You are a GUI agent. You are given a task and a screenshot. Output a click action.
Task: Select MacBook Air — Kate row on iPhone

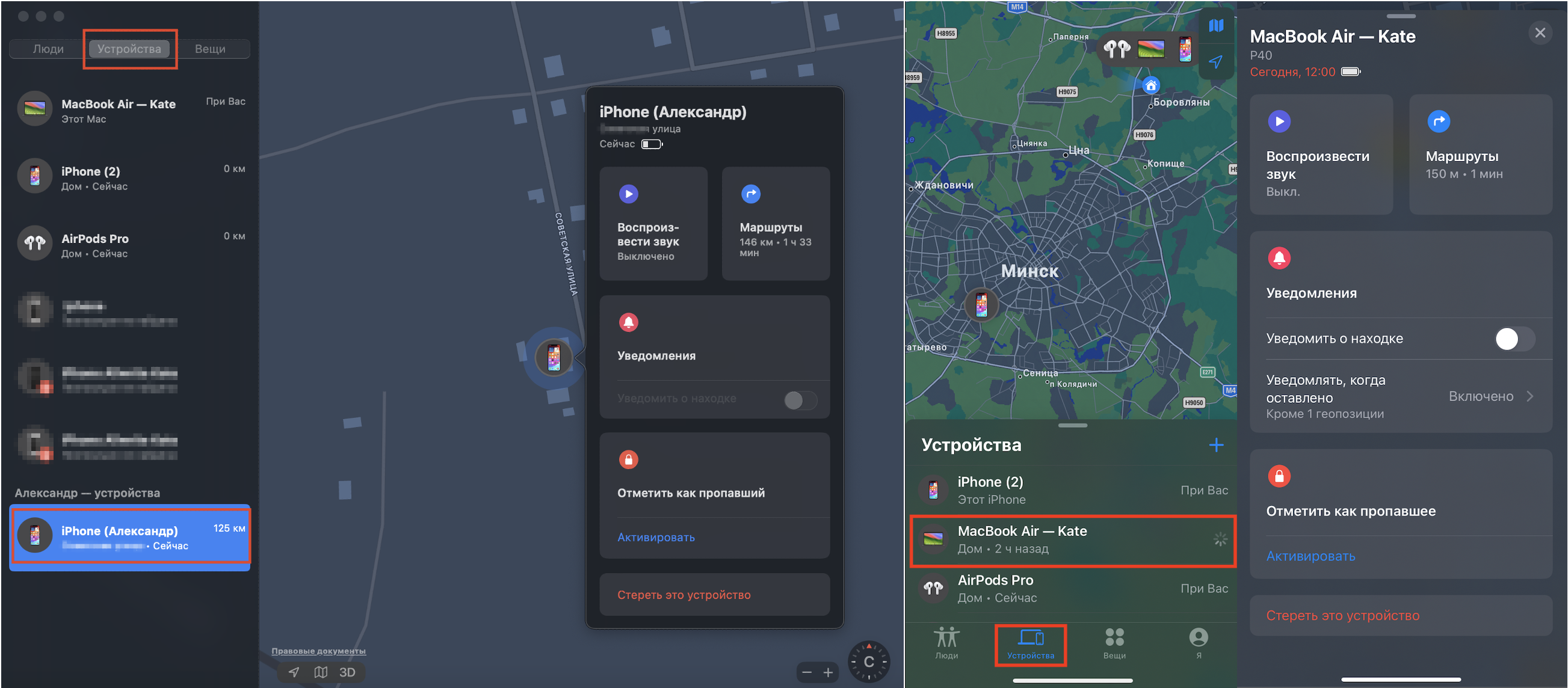(1072, 540)
